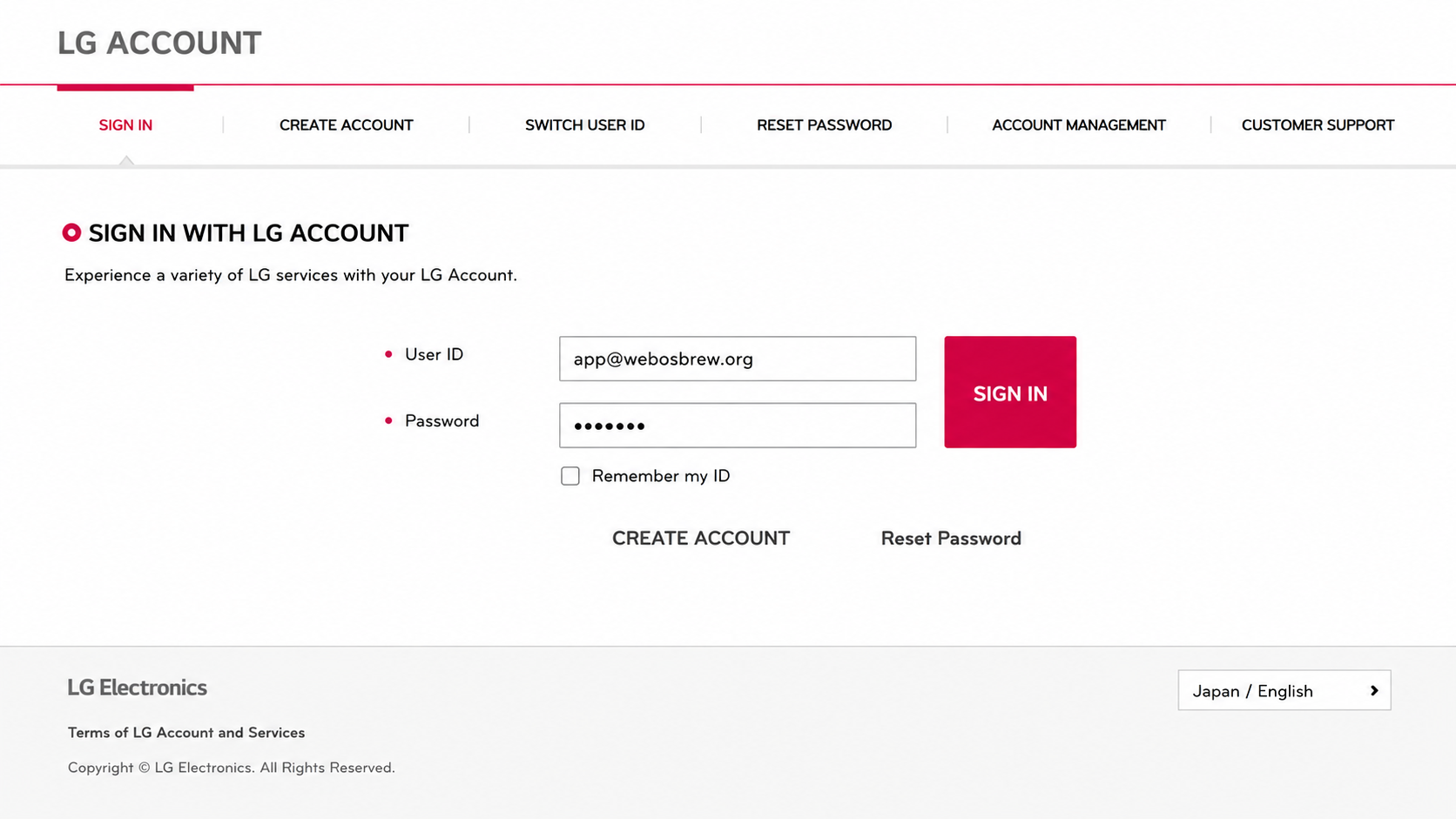Open the CREATE ACCOUNT tab
Image resolution: width=1456 pixels, height=819 pixels.
[x=346, y=124]
